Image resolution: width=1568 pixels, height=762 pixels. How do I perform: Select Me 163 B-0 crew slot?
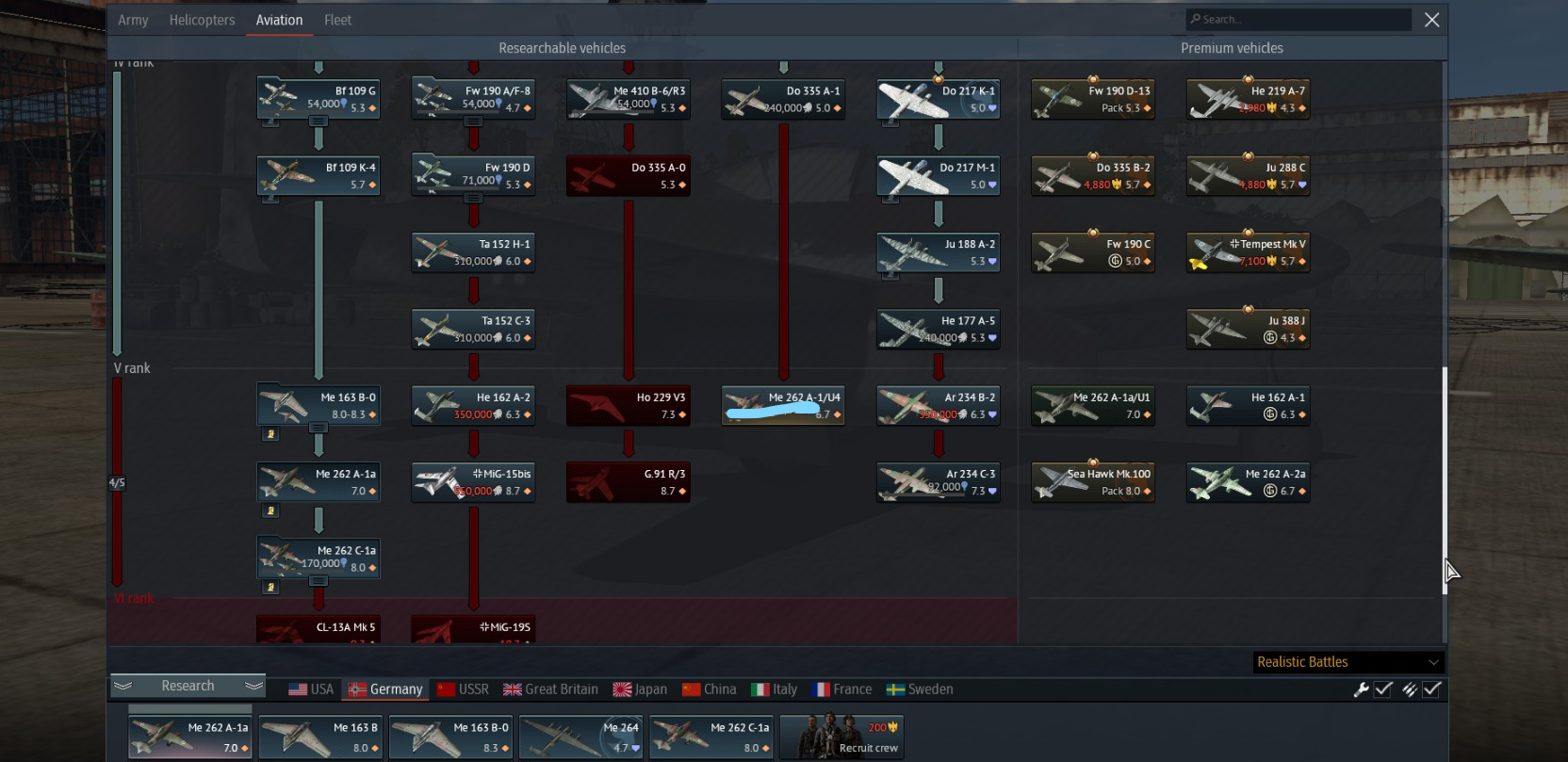click(451, 737)
